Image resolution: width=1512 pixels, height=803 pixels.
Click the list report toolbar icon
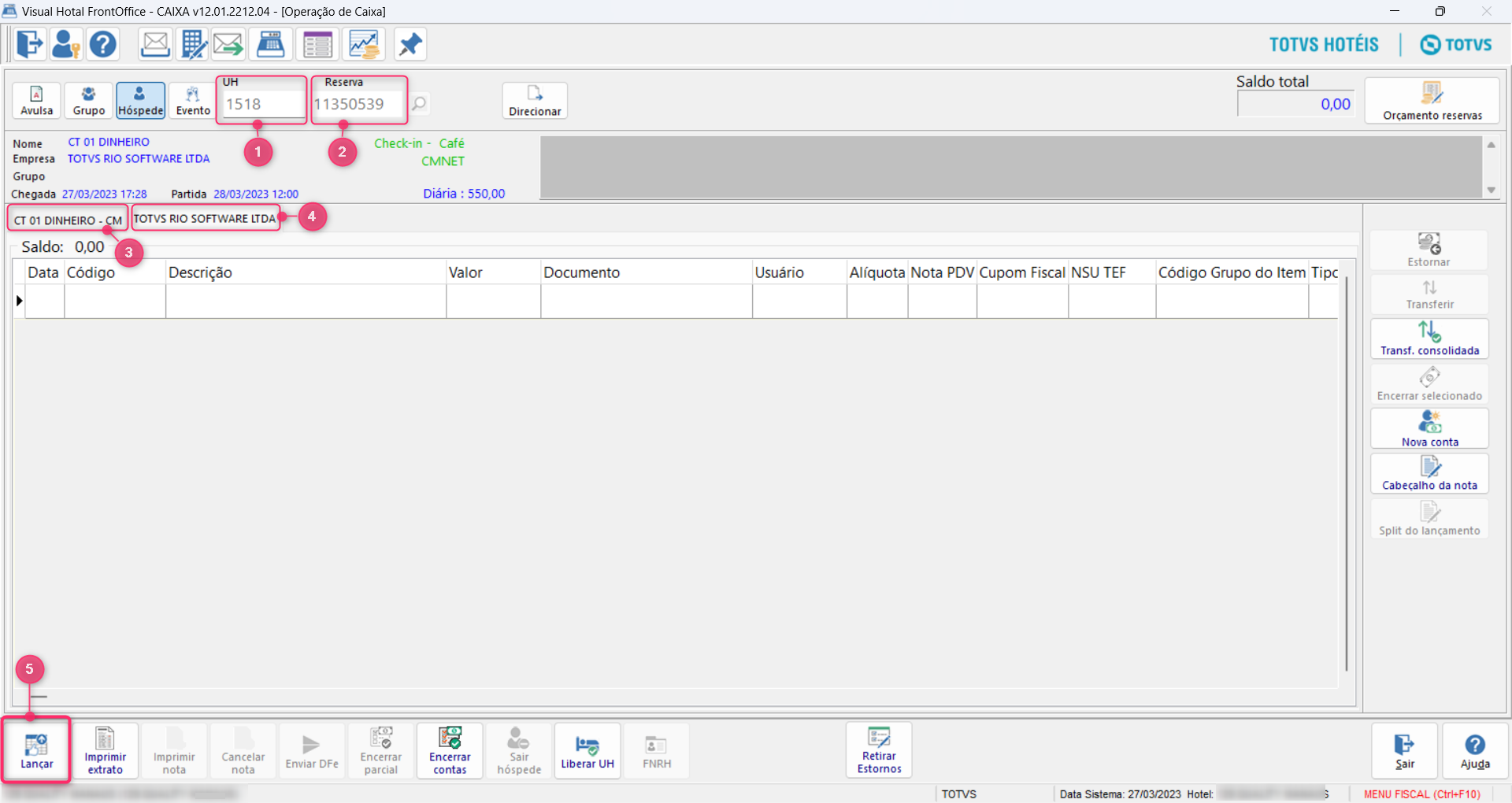[318, 44]
